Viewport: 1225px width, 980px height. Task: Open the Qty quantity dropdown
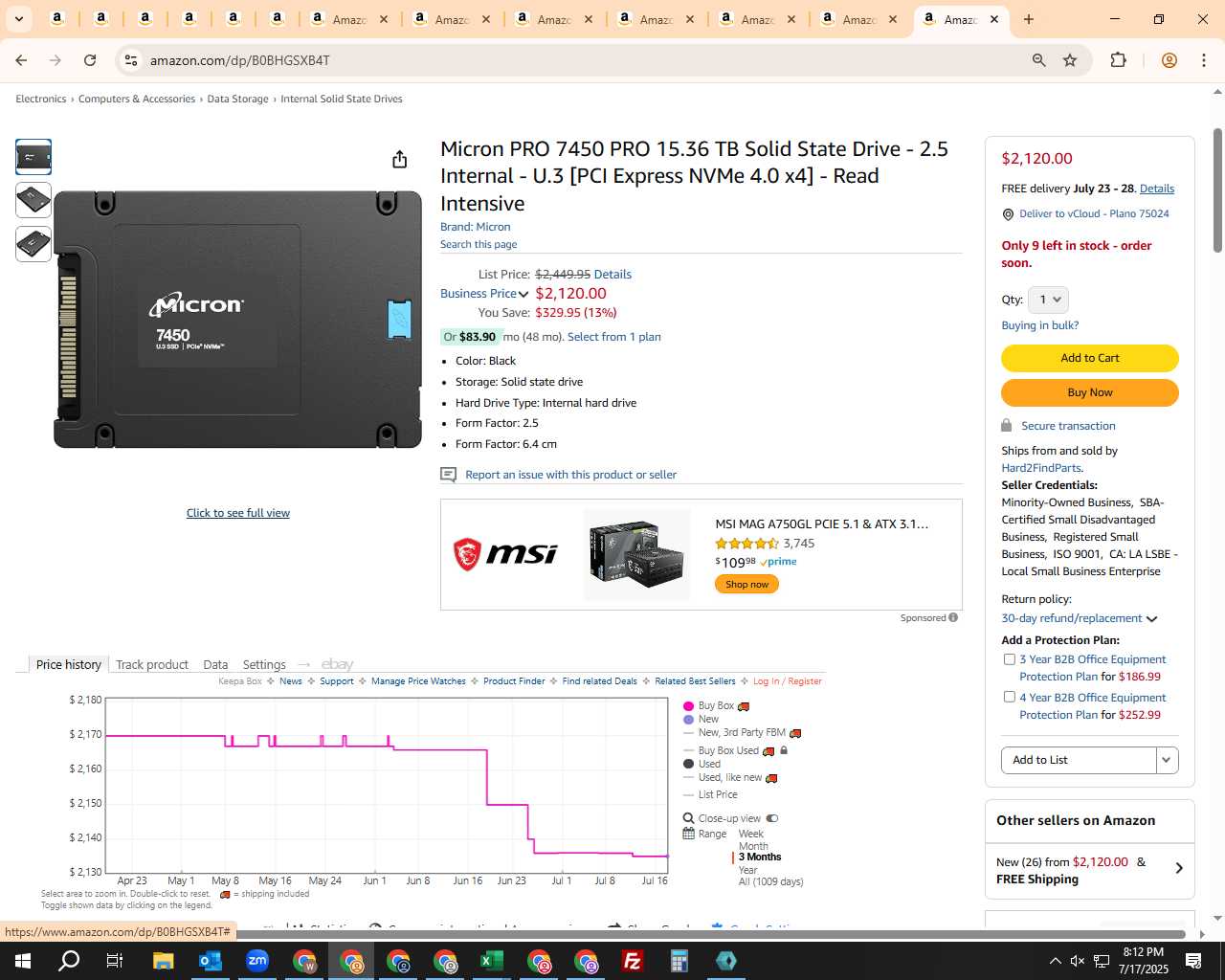1048,300
